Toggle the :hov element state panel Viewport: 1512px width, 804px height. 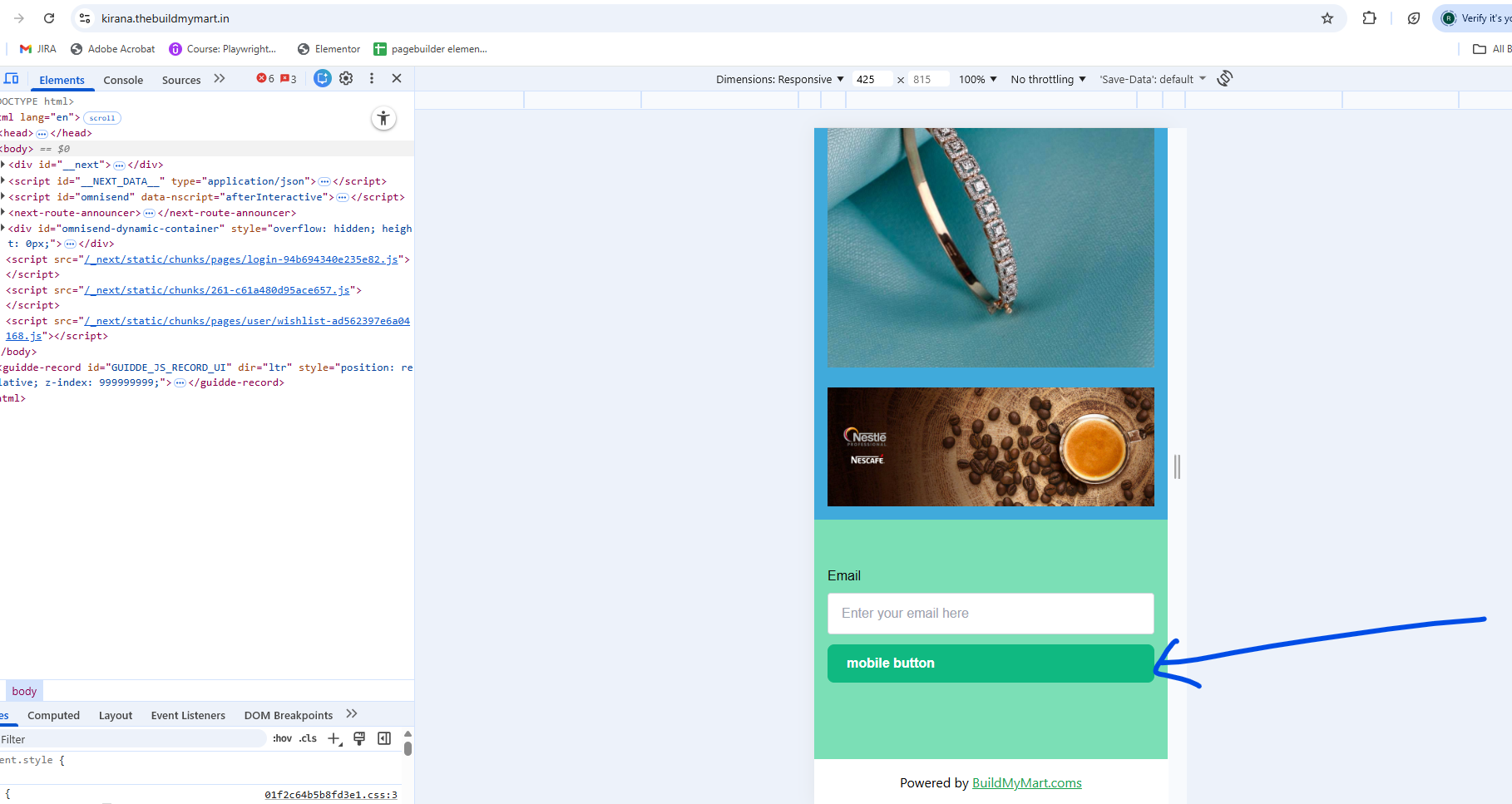282,738
